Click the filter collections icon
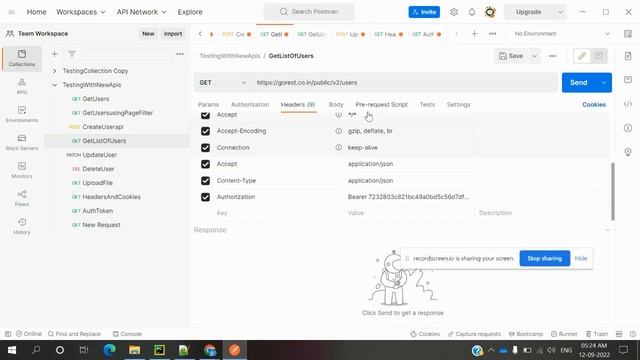Image resolution: width=640 pixels, height=360 pixels. pyautogui.click(x=72, y=54)
